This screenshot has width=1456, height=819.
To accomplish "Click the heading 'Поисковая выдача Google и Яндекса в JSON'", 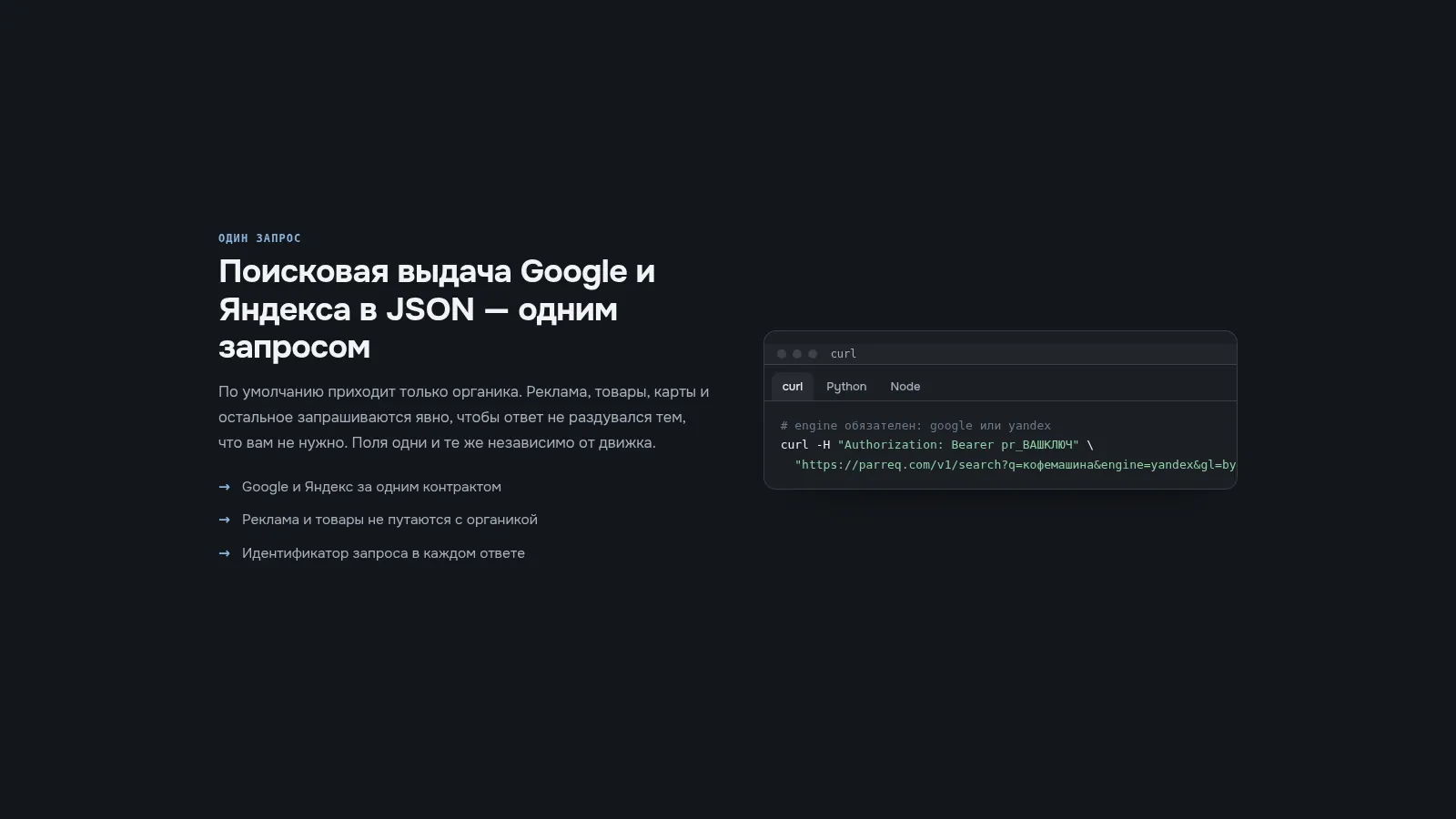I will (437, 308).
